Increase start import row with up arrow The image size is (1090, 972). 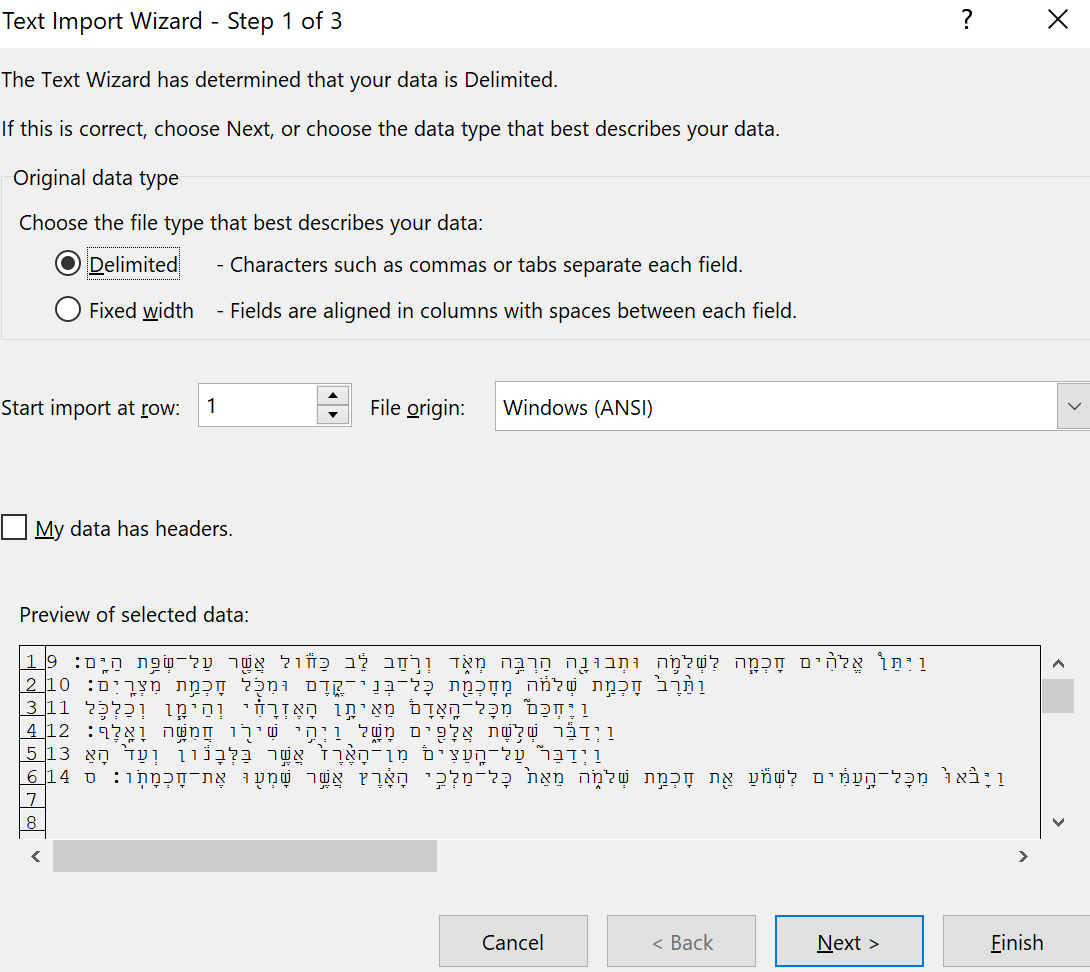pos(333,396)
